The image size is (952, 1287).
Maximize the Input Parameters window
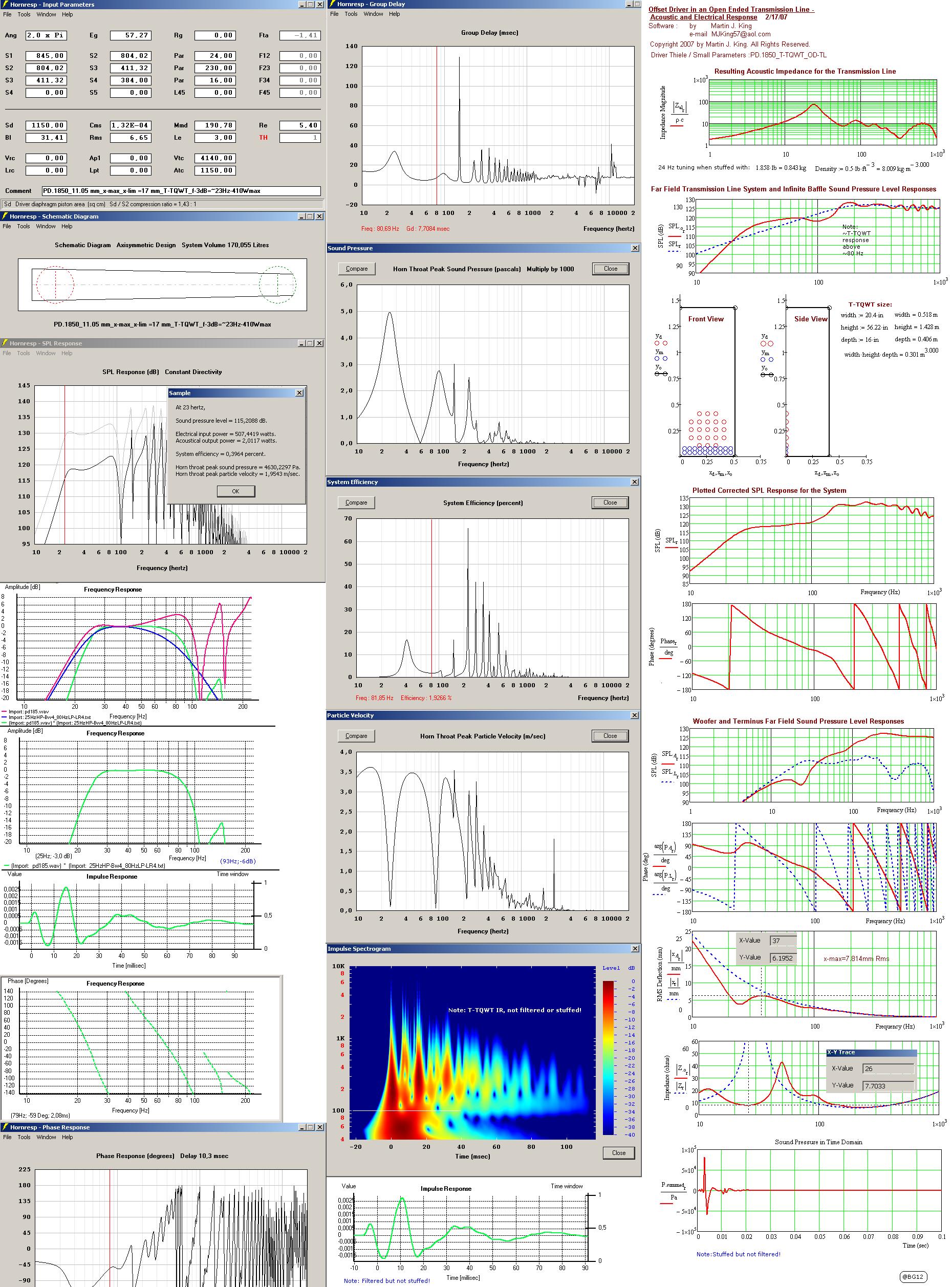pyautogui.click(x=311, y=5)
